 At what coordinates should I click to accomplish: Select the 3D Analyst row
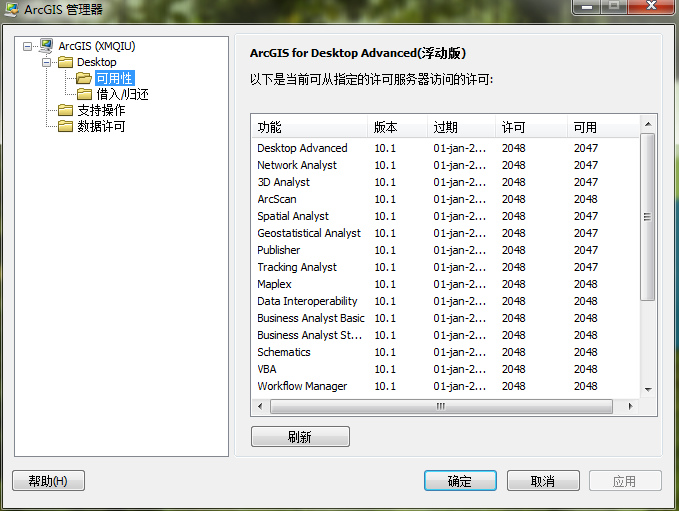[445, 182]
